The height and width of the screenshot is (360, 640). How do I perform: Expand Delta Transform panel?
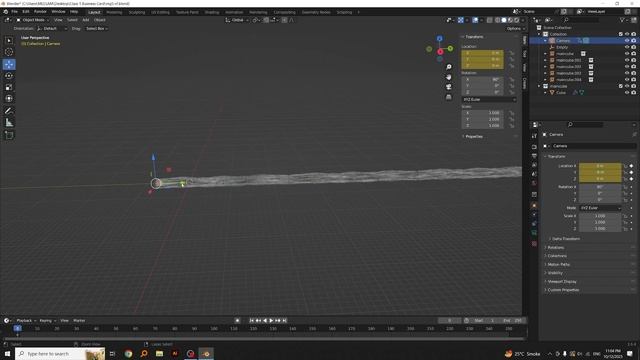566,239
